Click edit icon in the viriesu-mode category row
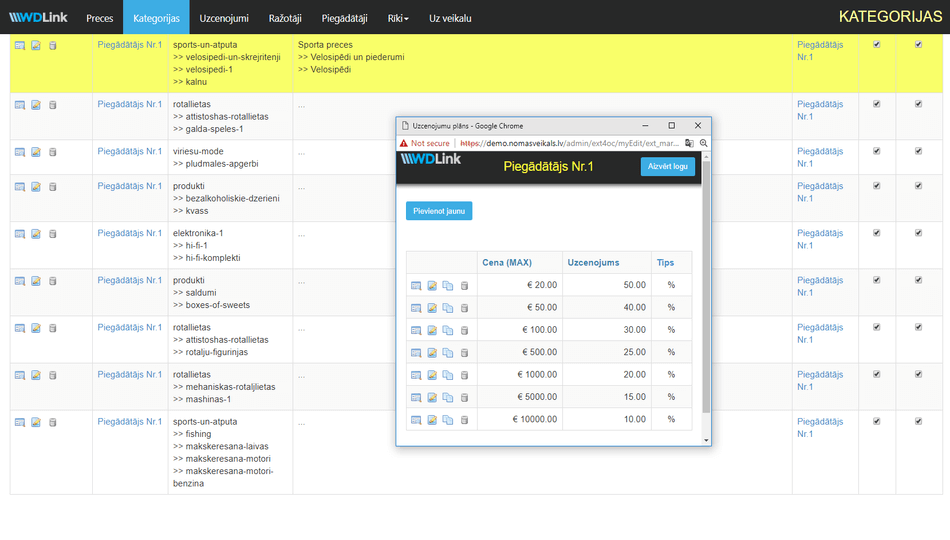The height and width of the screenshot is (540, 950). [36, 152]
